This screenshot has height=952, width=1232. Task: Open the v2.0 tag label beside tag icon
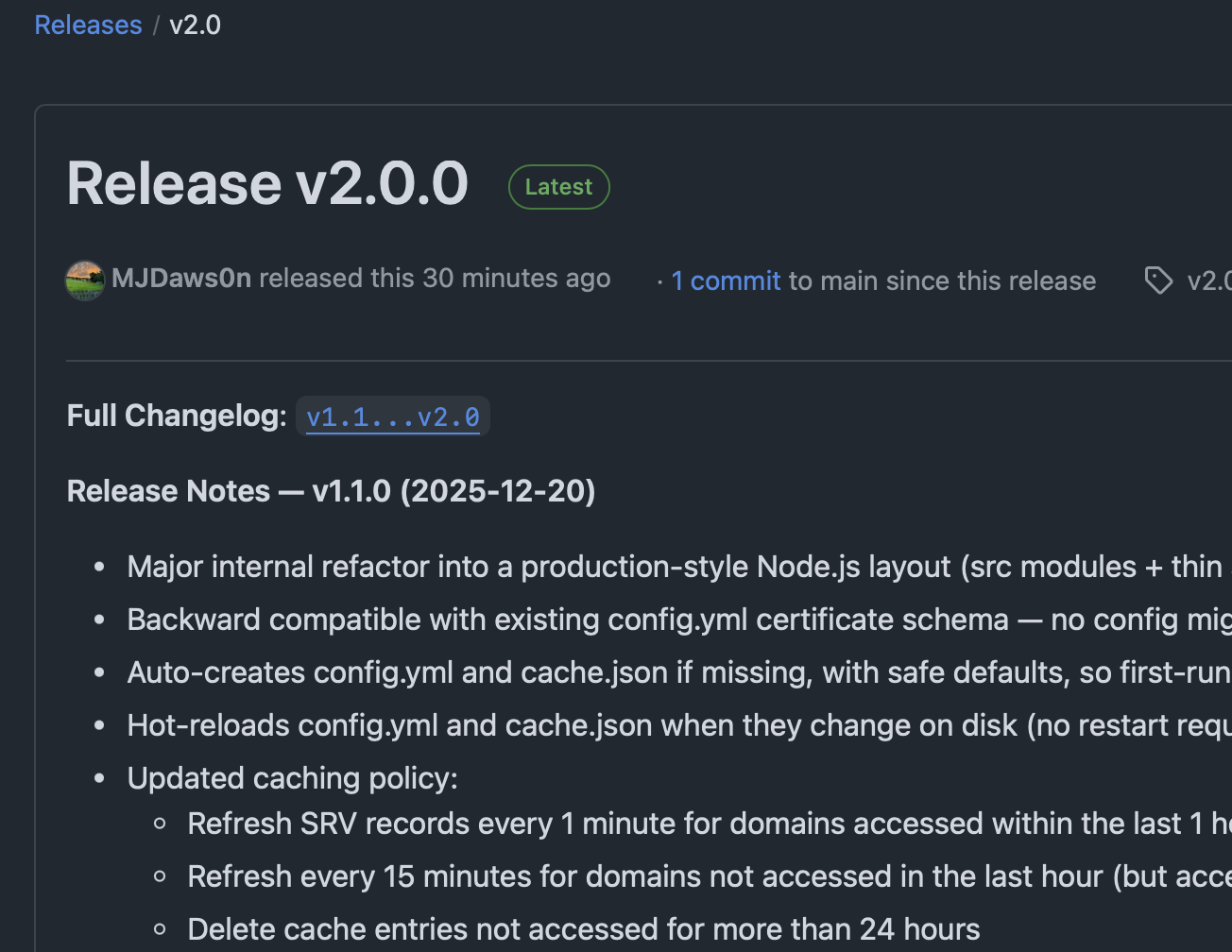tap(1208, 280)
